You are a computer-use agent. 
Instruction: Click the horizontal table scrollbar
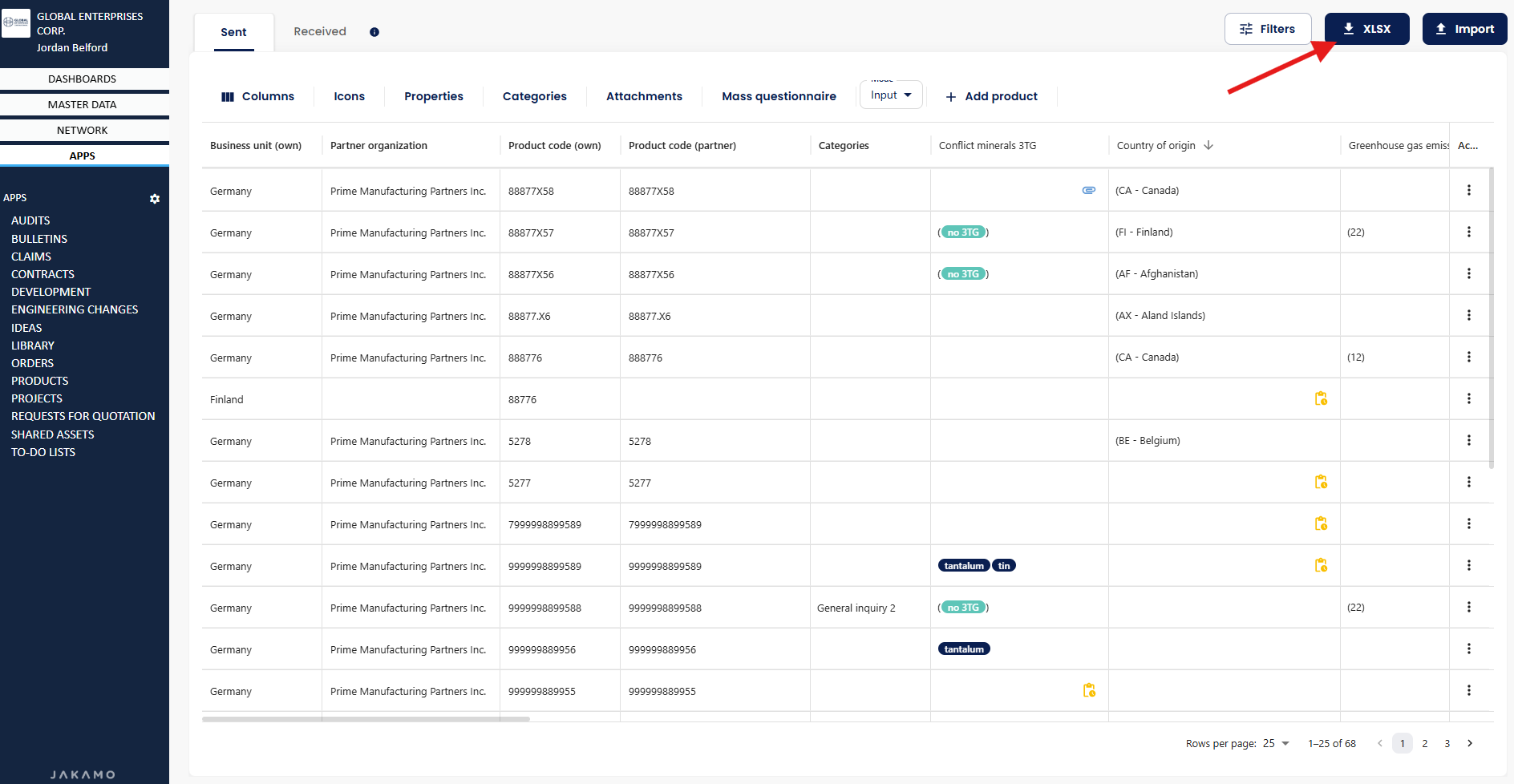click(366, 719)
